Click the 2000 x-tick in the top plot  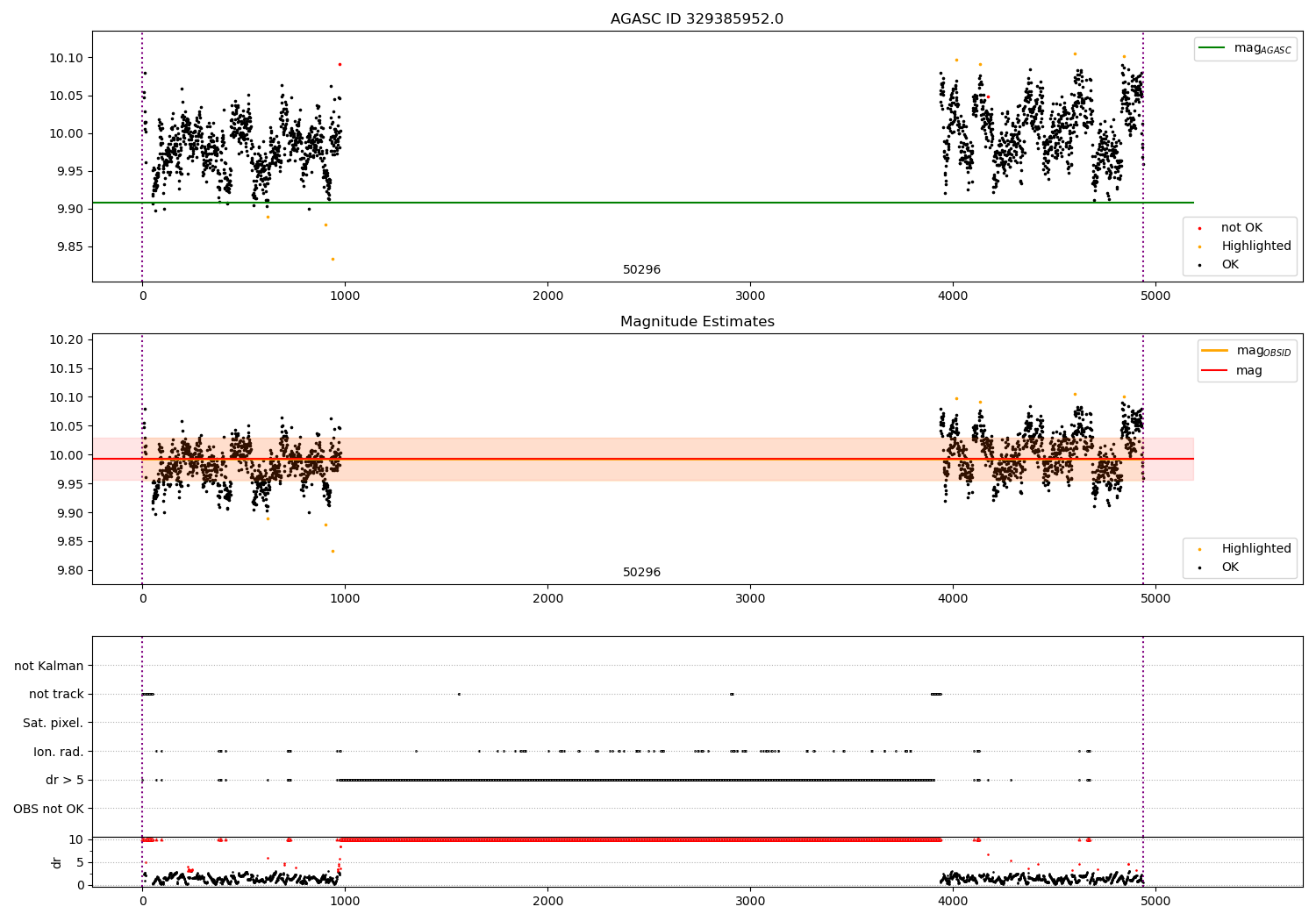[x=547, y=296]
